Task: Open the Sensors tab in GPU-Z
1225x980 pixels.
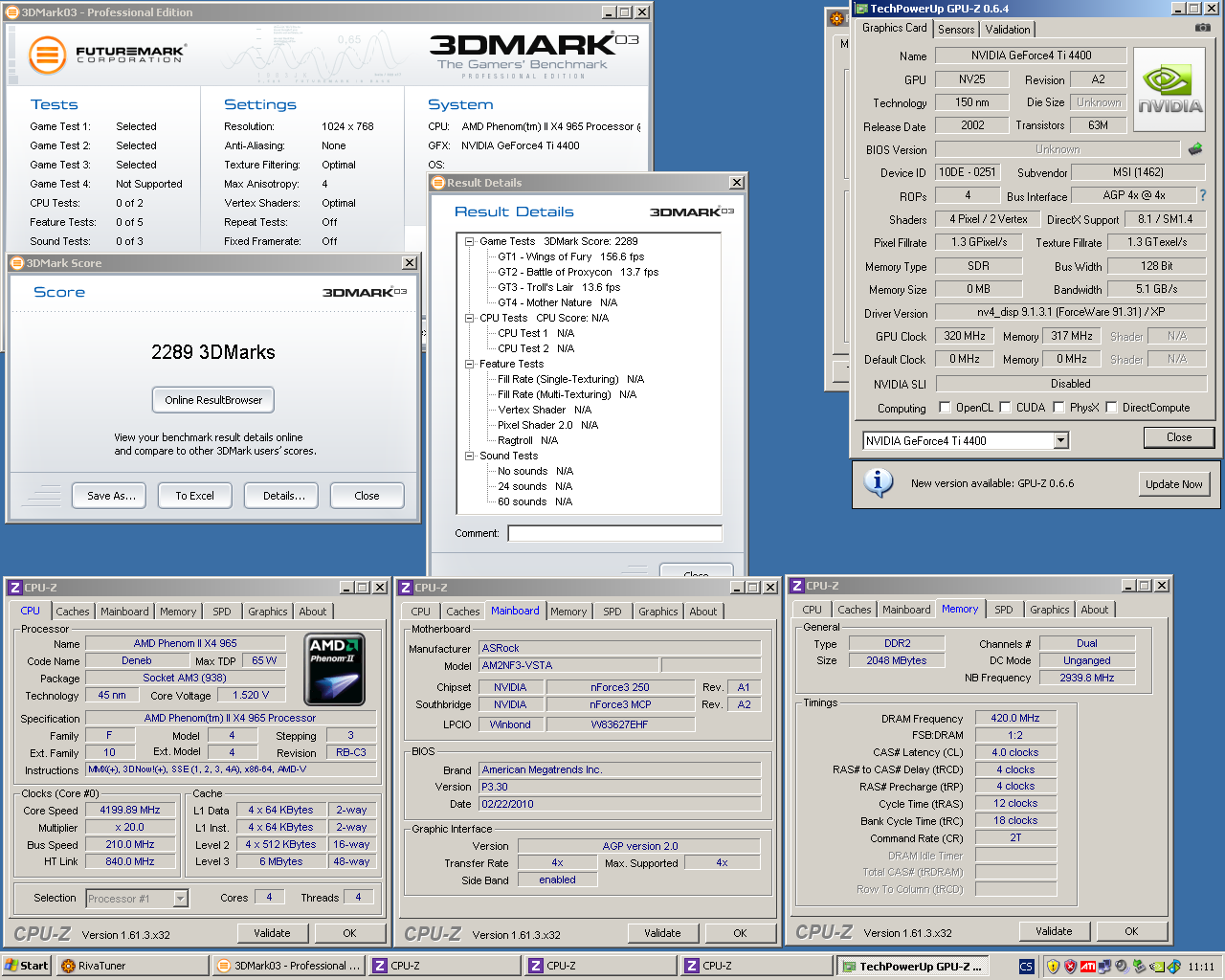Action: (x=956, y=30)
